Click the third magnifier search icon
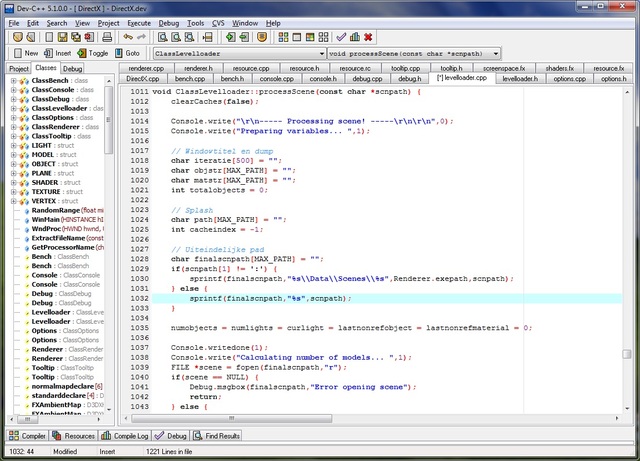Image resolution: width=640 pixels, height=461 pixels. click(x=189, y=37)
